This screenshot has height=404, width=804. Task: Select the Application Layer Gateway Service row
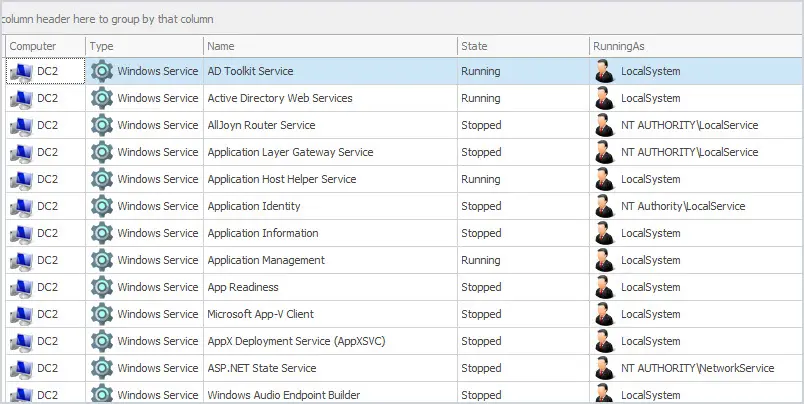coord(405,152)
